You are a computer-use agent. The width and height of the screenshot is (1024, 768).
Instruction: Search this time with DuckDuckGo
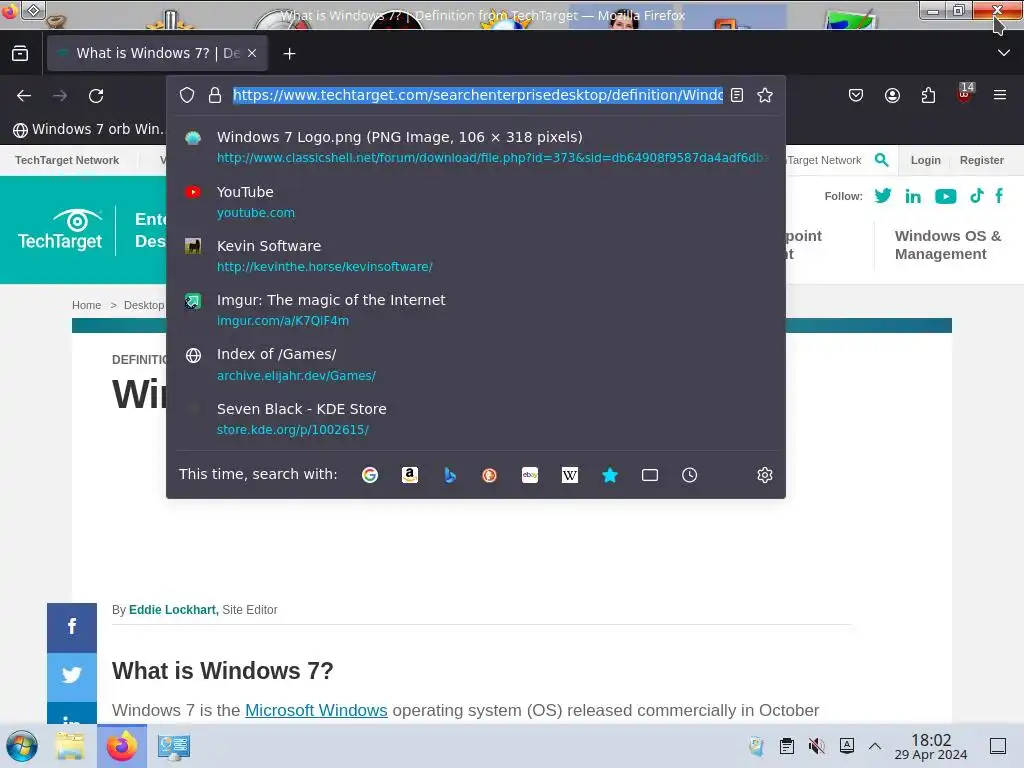tap(489, 475)
